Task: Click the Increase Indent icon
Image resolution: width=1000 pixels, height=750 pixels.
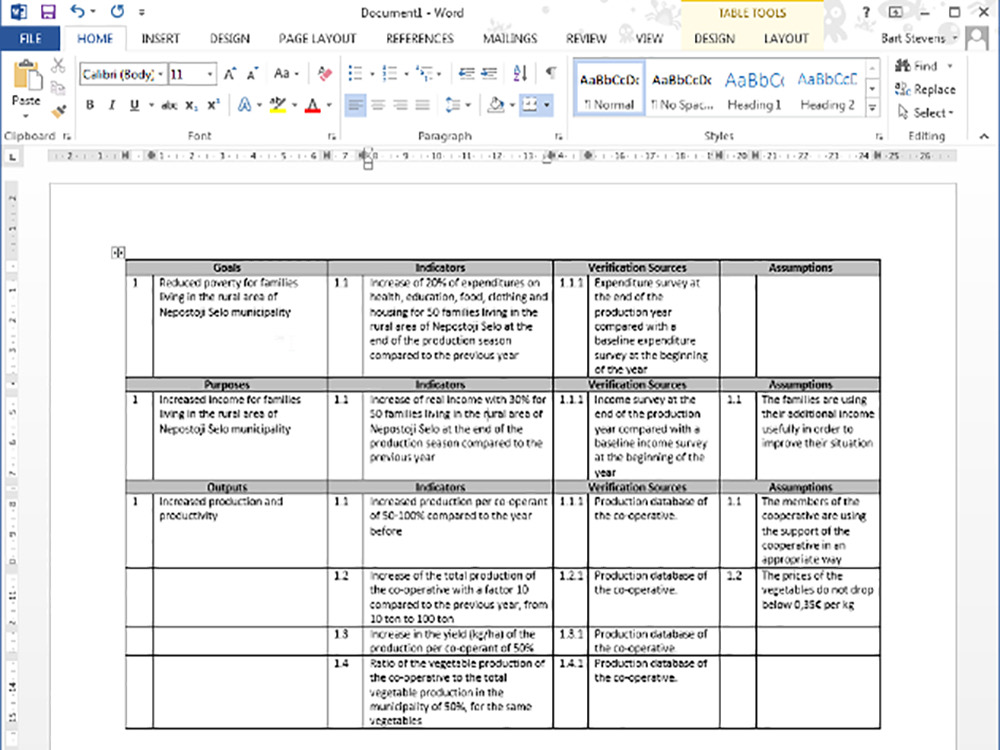Action: [x=489, y=74]
